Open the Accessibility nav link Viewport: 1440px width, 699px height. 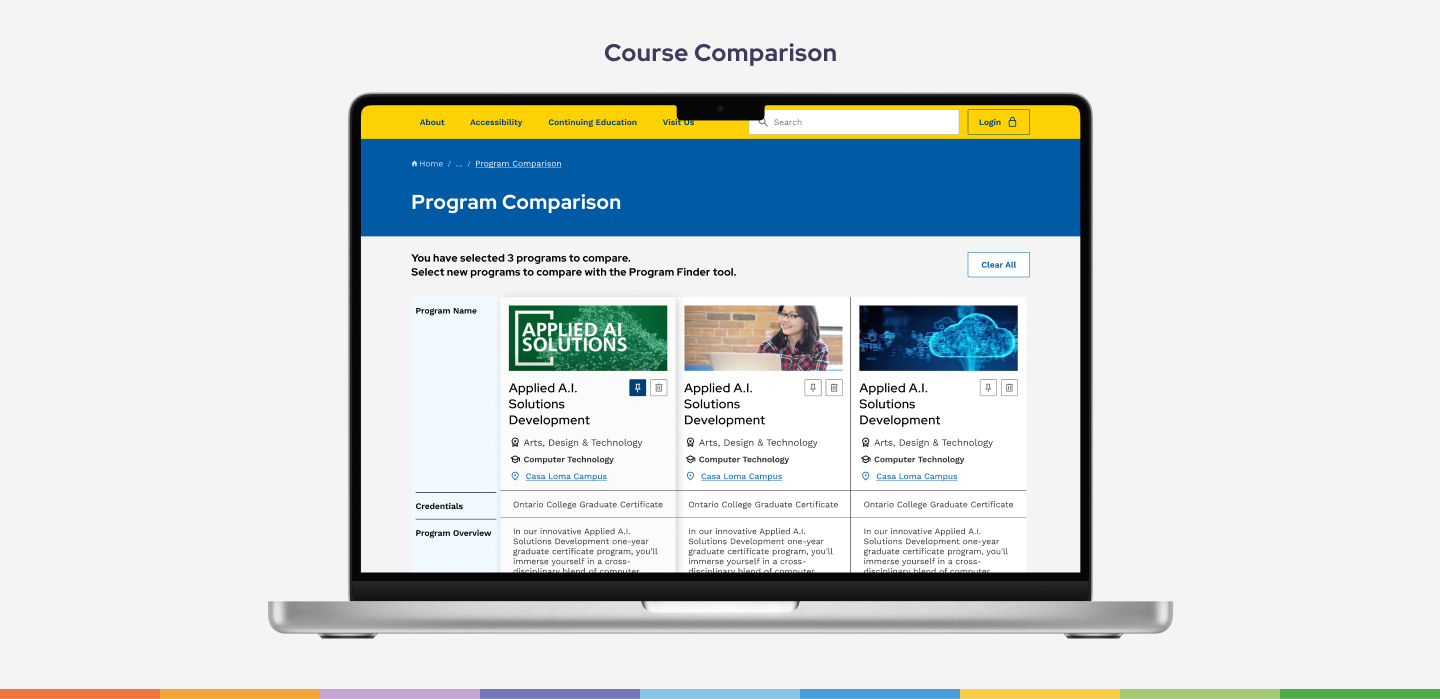[x=496, y=122]
